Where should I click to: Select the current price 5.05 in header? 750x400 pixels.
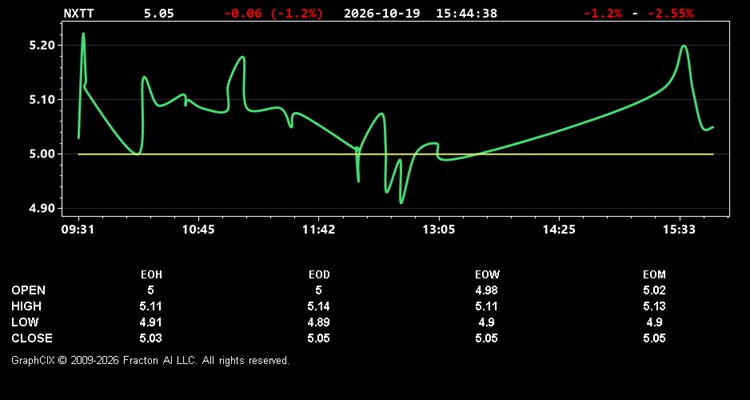(x=159, y=13)
